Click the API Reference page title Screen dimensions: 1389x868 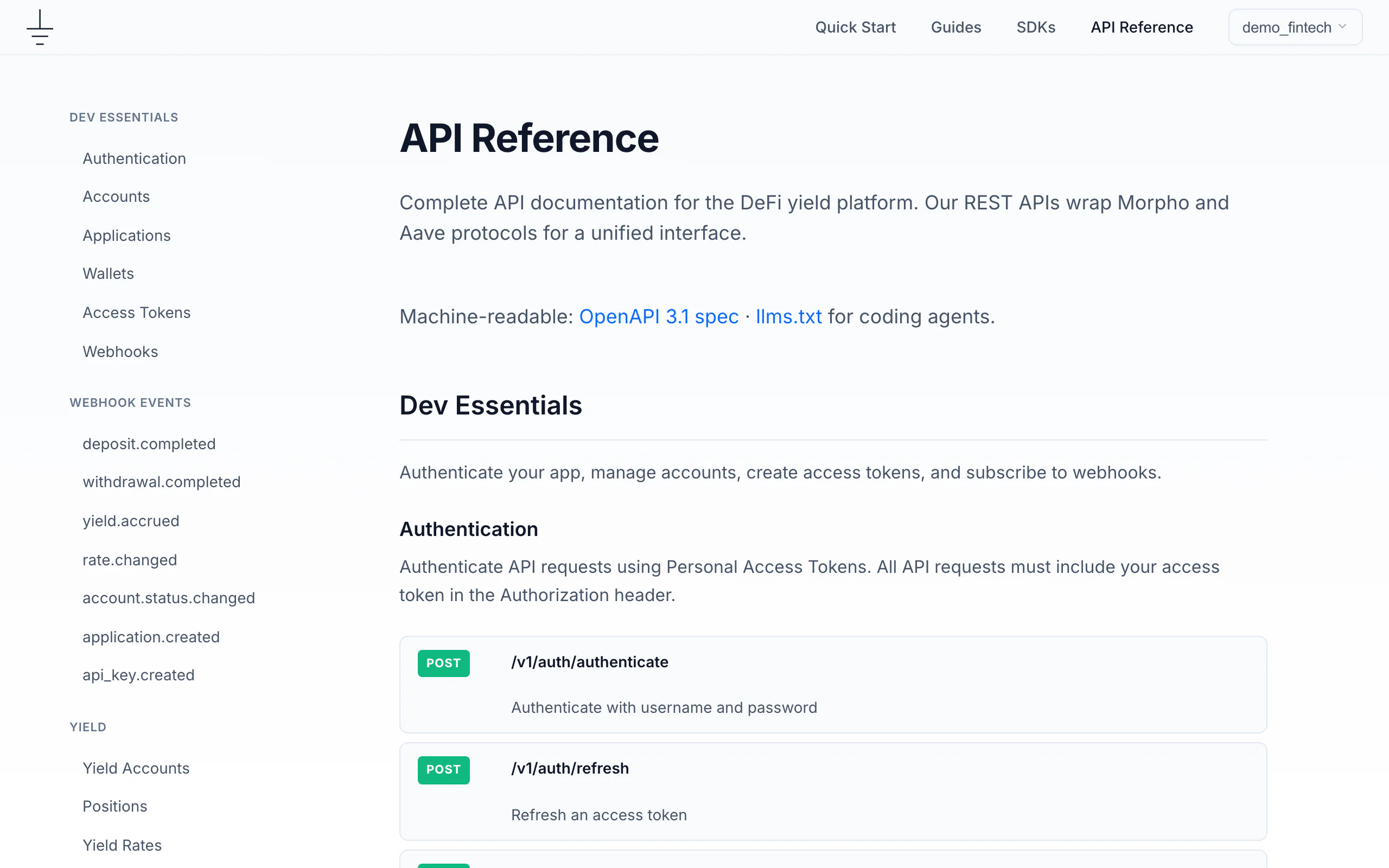tap(528, 138)
